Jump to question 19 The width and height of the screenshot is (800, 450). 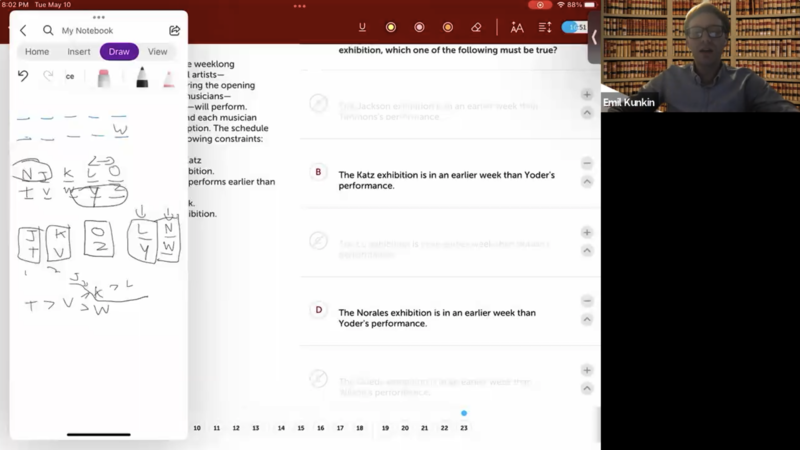coord(385,428)
